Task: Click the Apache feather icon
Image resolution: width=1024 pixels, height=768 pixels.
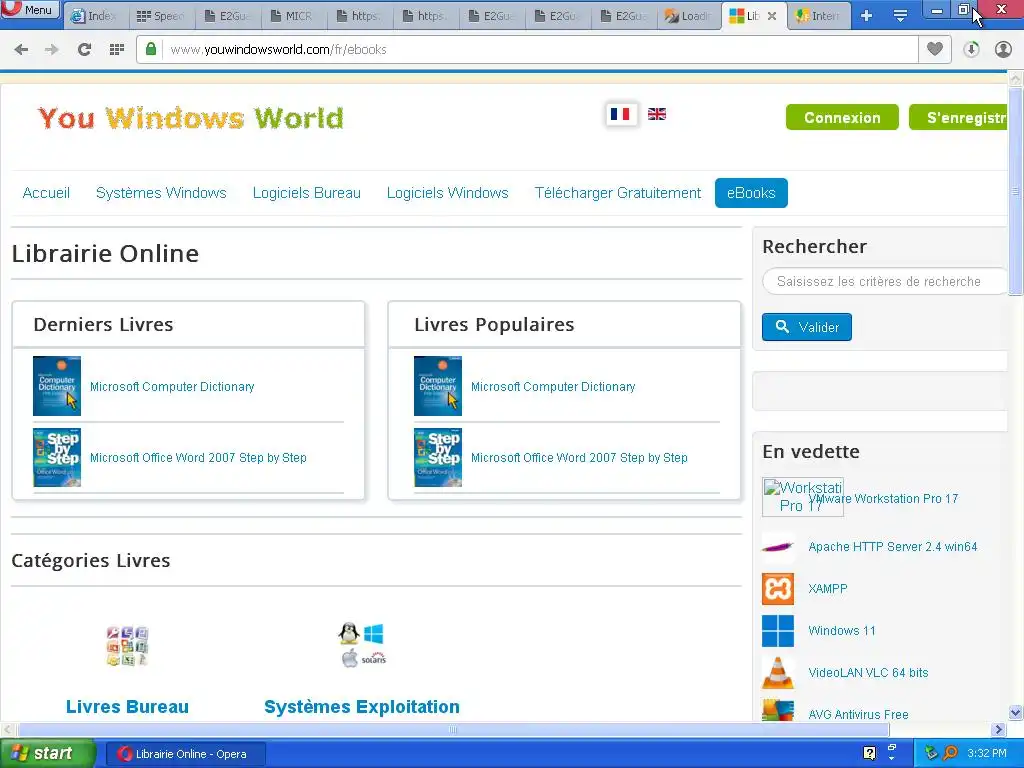Action: 778,547
